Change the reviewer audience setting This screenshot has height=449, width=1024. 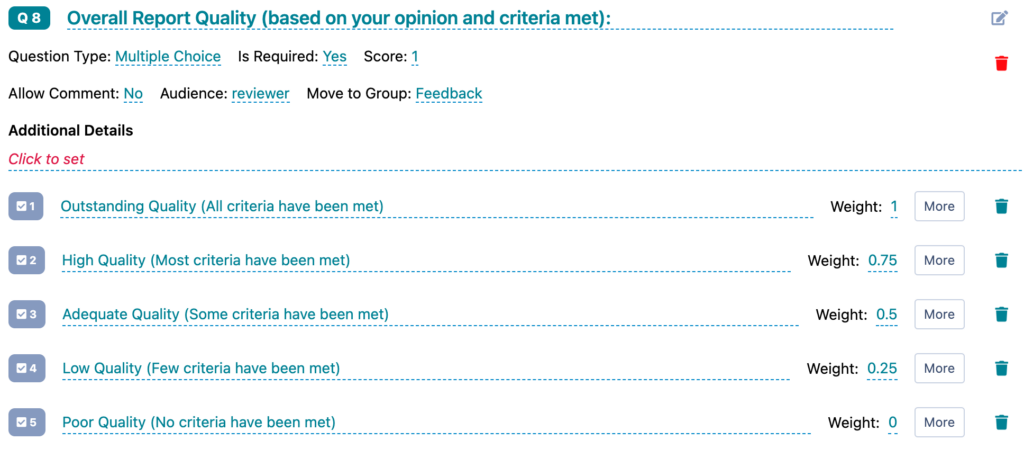point(260,94)
